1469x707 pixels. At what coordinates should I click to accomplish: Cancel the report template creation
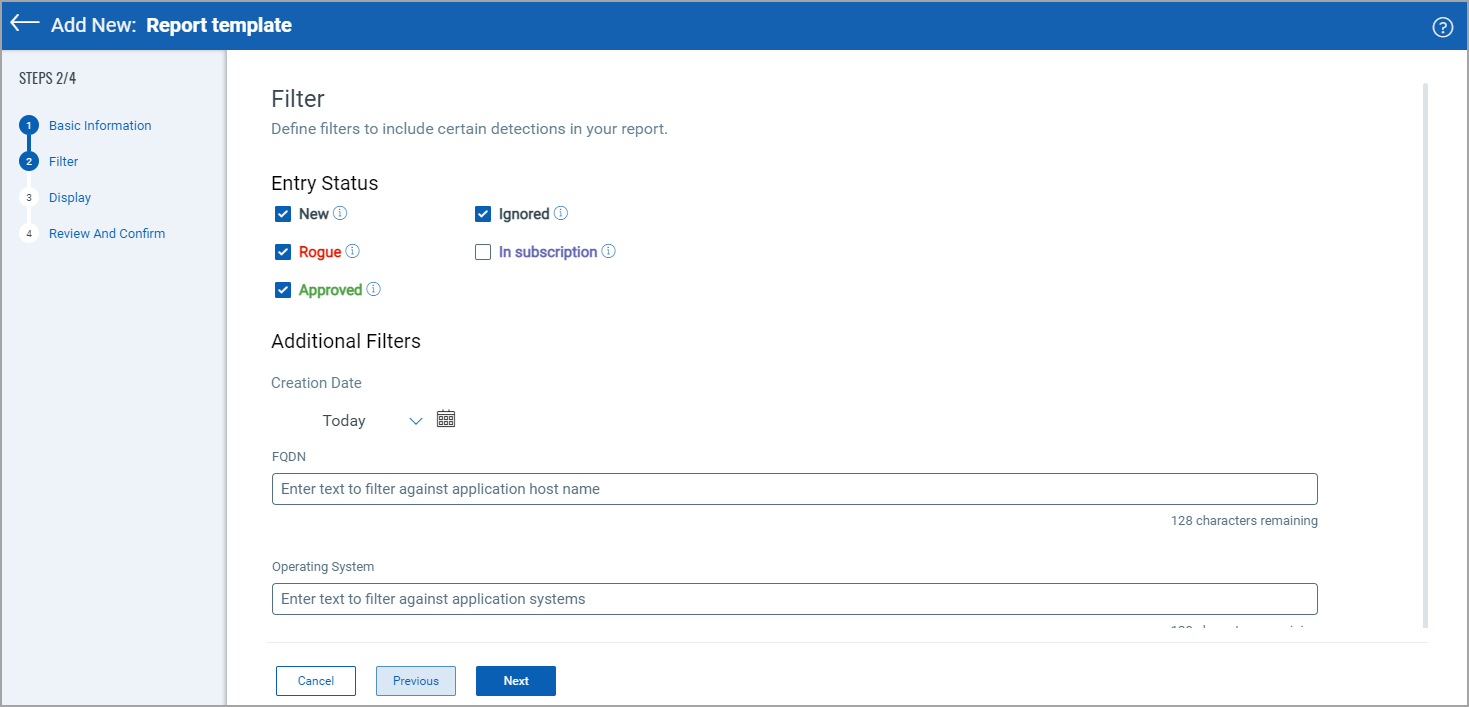(x=315, y=680)
